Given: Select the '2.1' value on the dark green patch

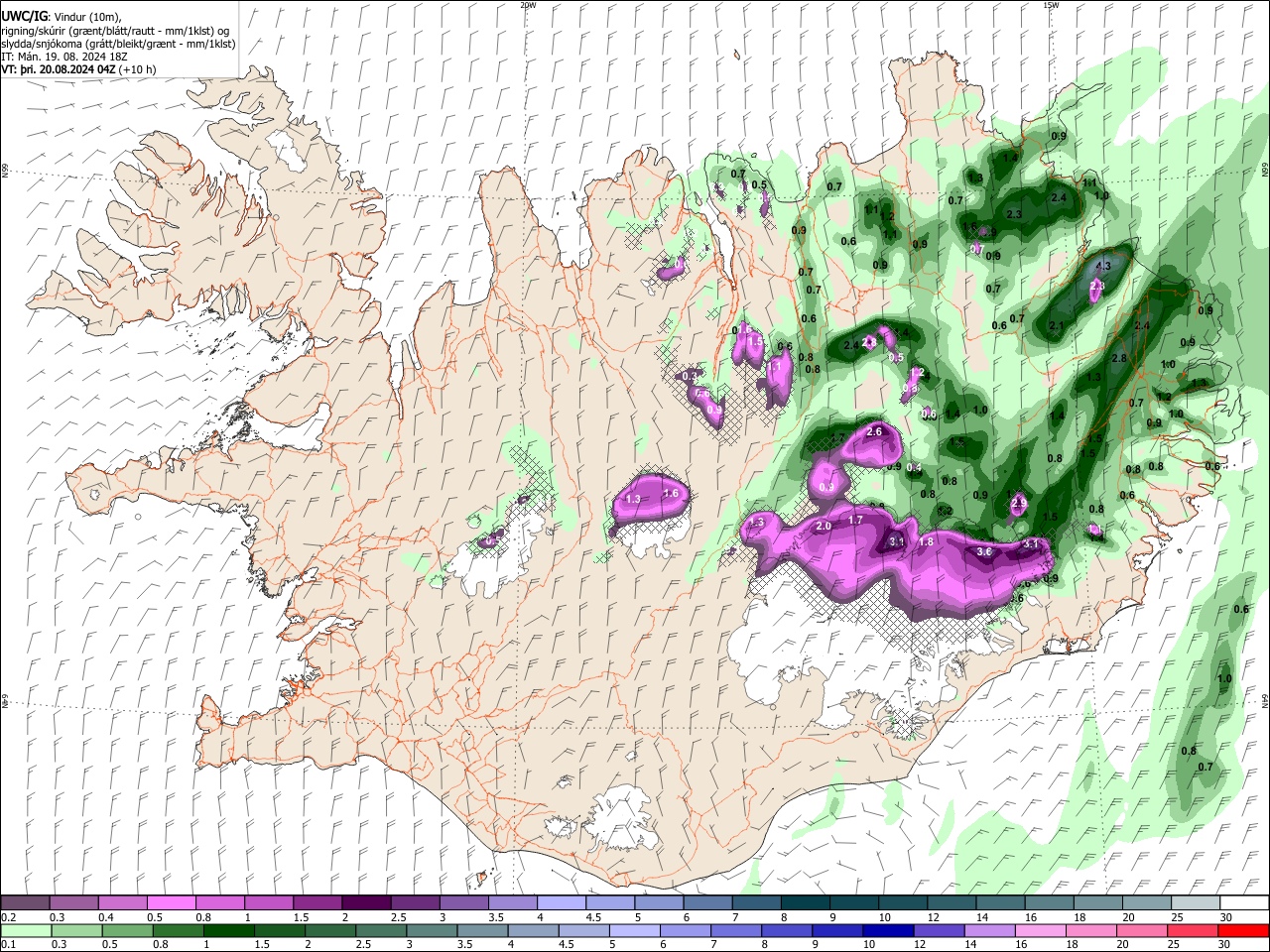Looking at the screenshot, I should (x=1057, y=326).
